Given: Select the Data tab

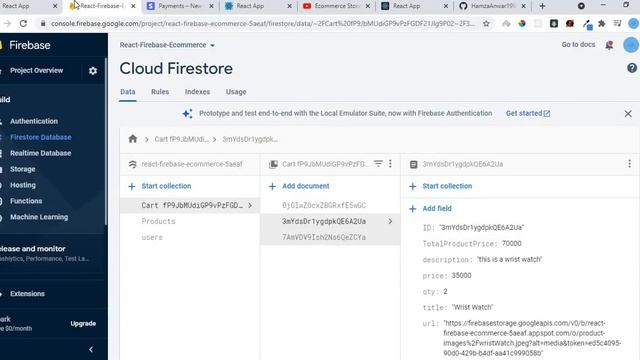Looking at the screenshot, I should point(128,92).
